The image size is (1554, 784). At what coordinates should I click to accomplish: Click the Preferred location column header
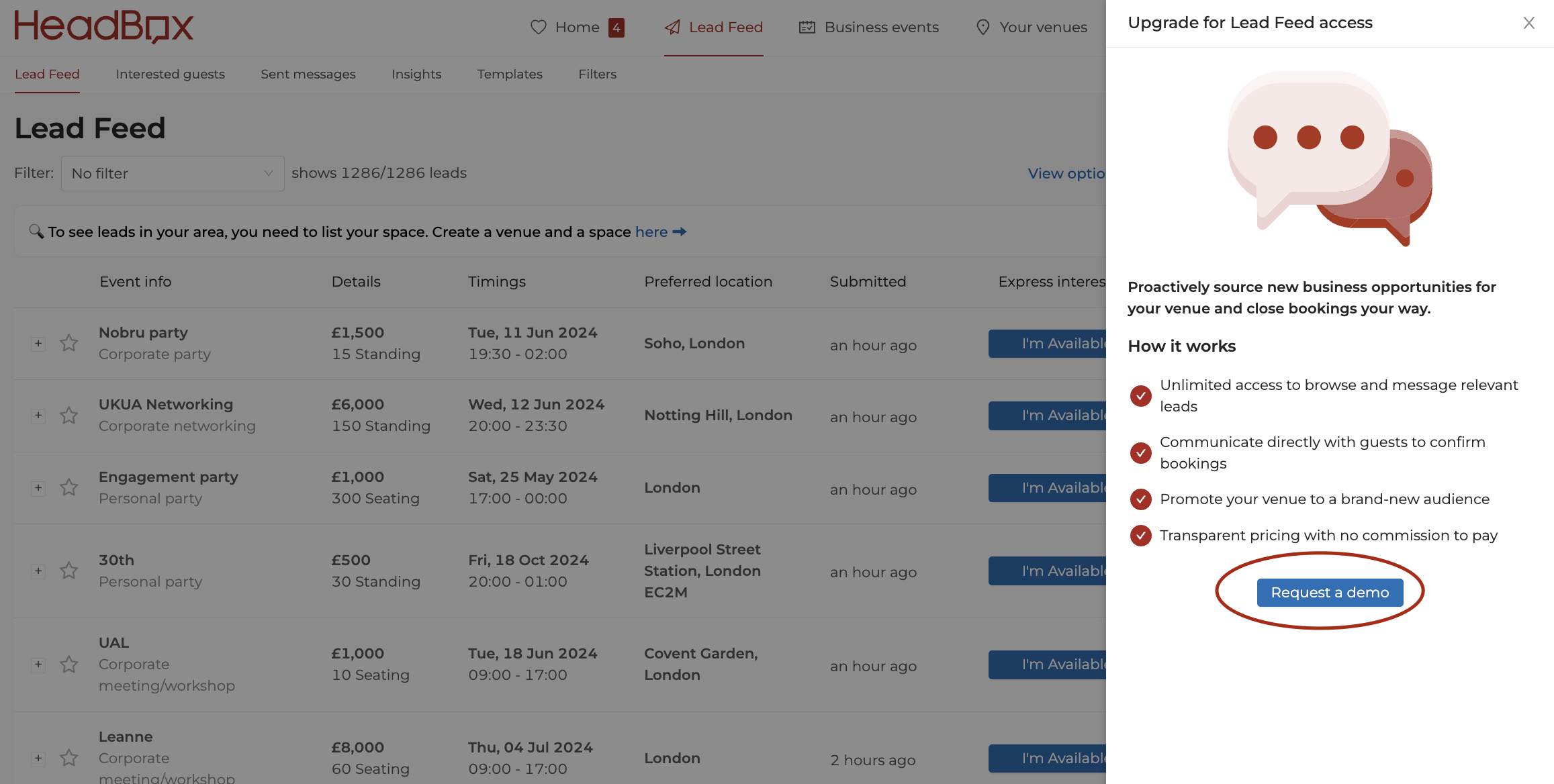(708, 282)
